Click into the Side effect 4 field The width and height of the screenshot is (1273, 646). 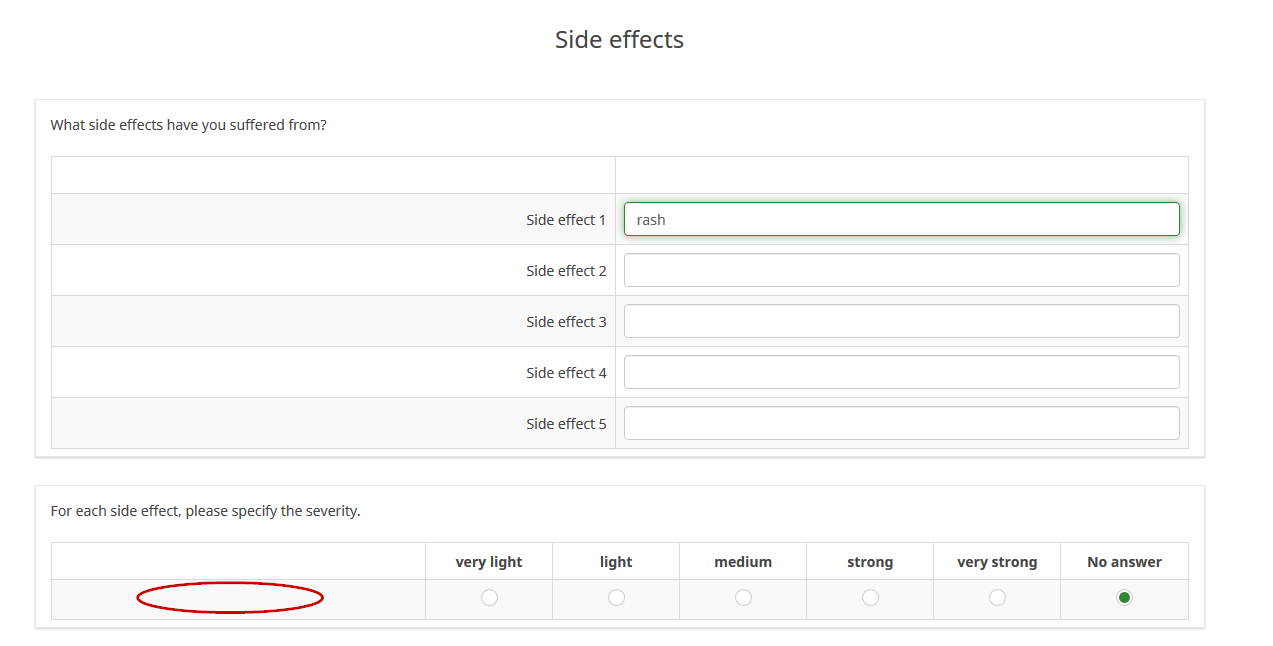(x=901, y=372)
